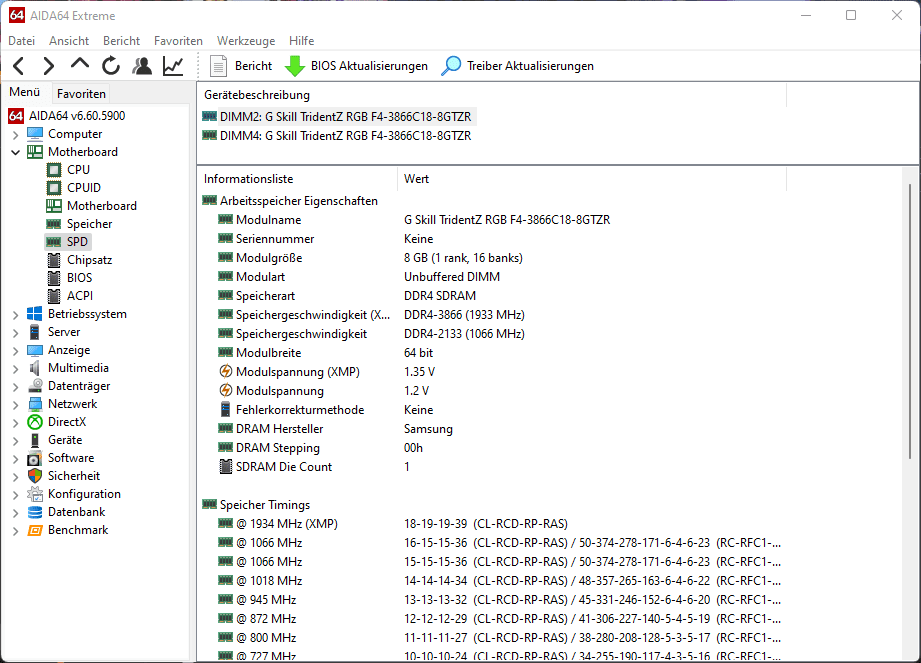
Task: Click the green BIOS download arrow icon
Action: coord(294,66)
